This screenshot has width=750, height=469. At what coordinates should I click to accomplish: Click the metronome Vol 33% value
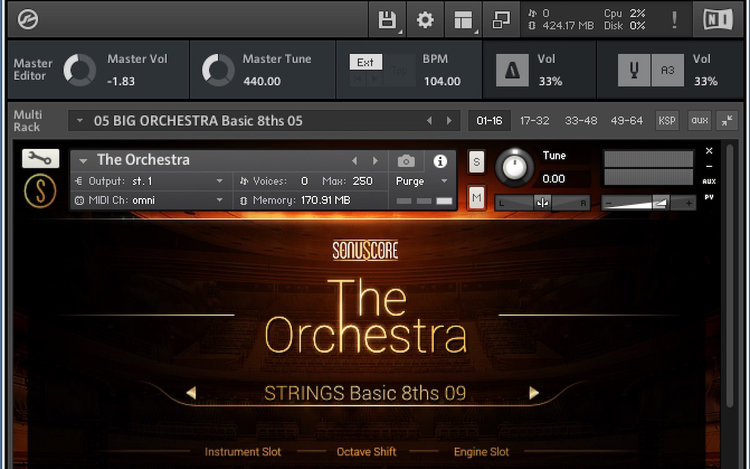click(550, 81)
